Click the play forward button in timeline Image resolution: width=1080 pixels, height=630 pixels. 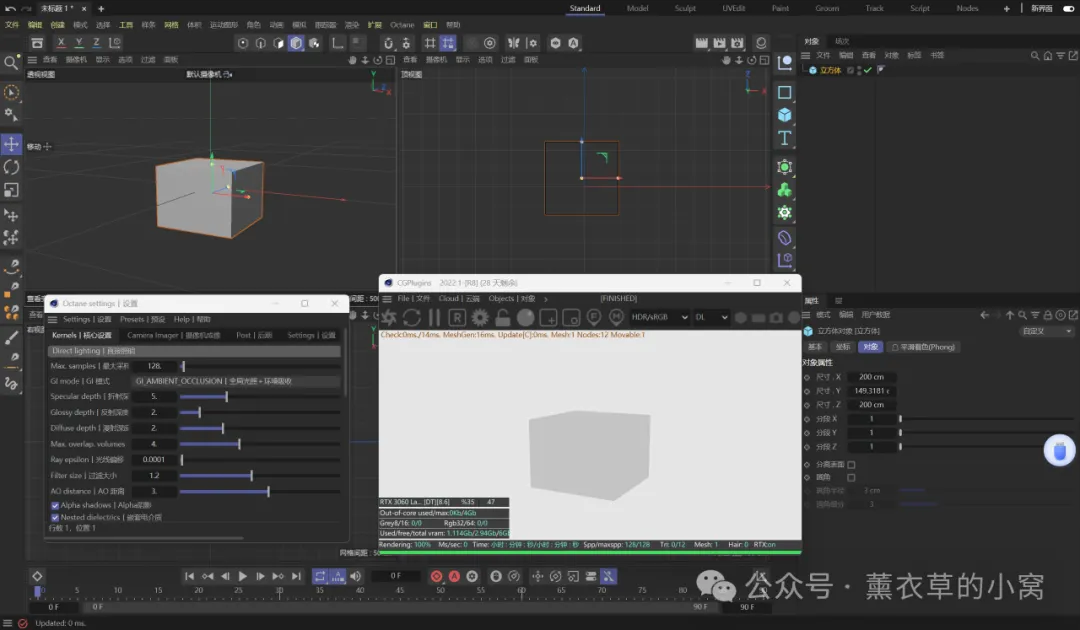[x=242, y=576]
